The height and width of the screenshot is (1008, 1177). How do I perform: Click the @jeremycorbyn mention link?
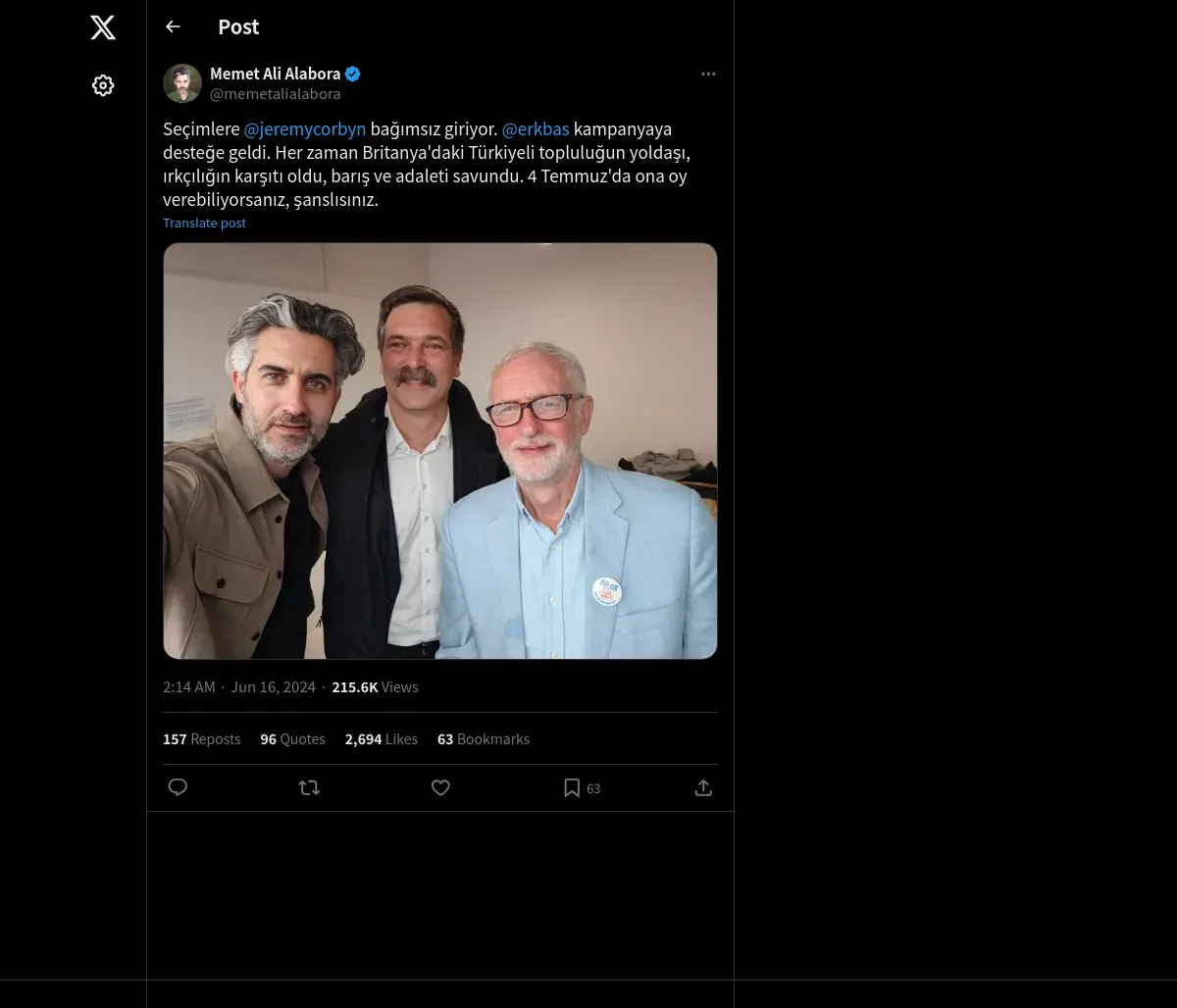(x=305, y=129)
